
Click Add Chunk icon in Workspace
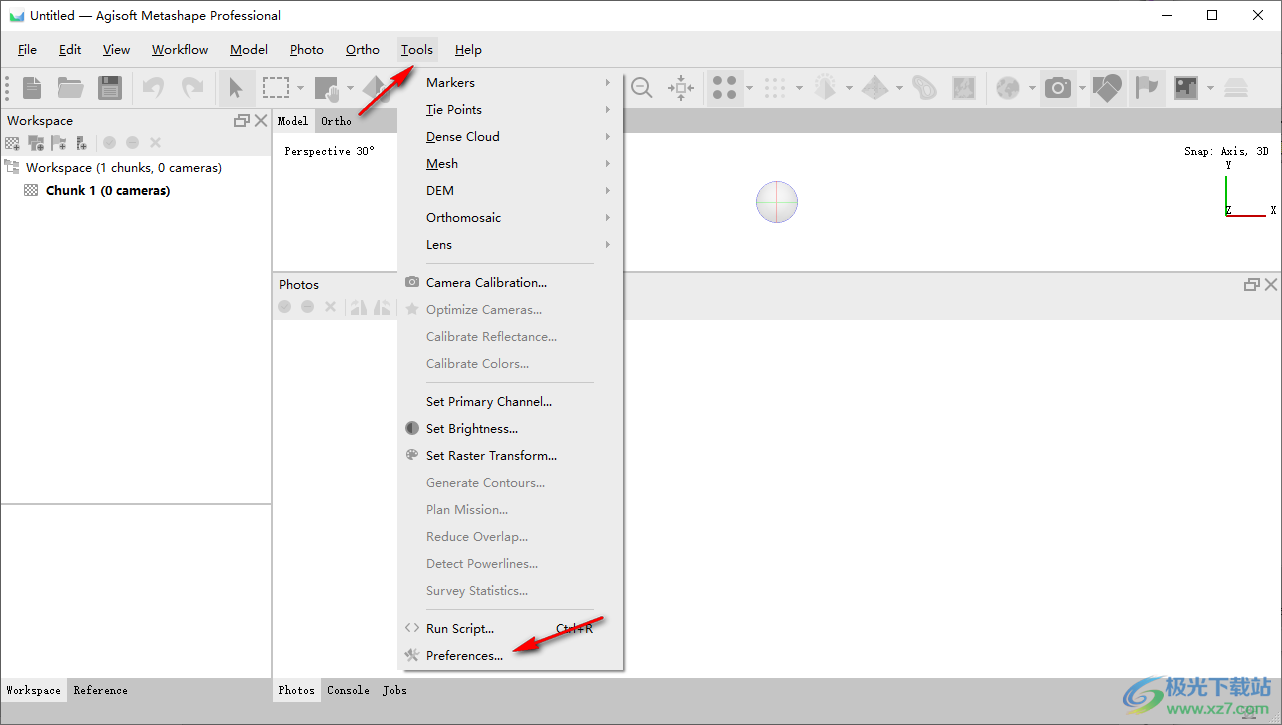[x=13, y=143]
